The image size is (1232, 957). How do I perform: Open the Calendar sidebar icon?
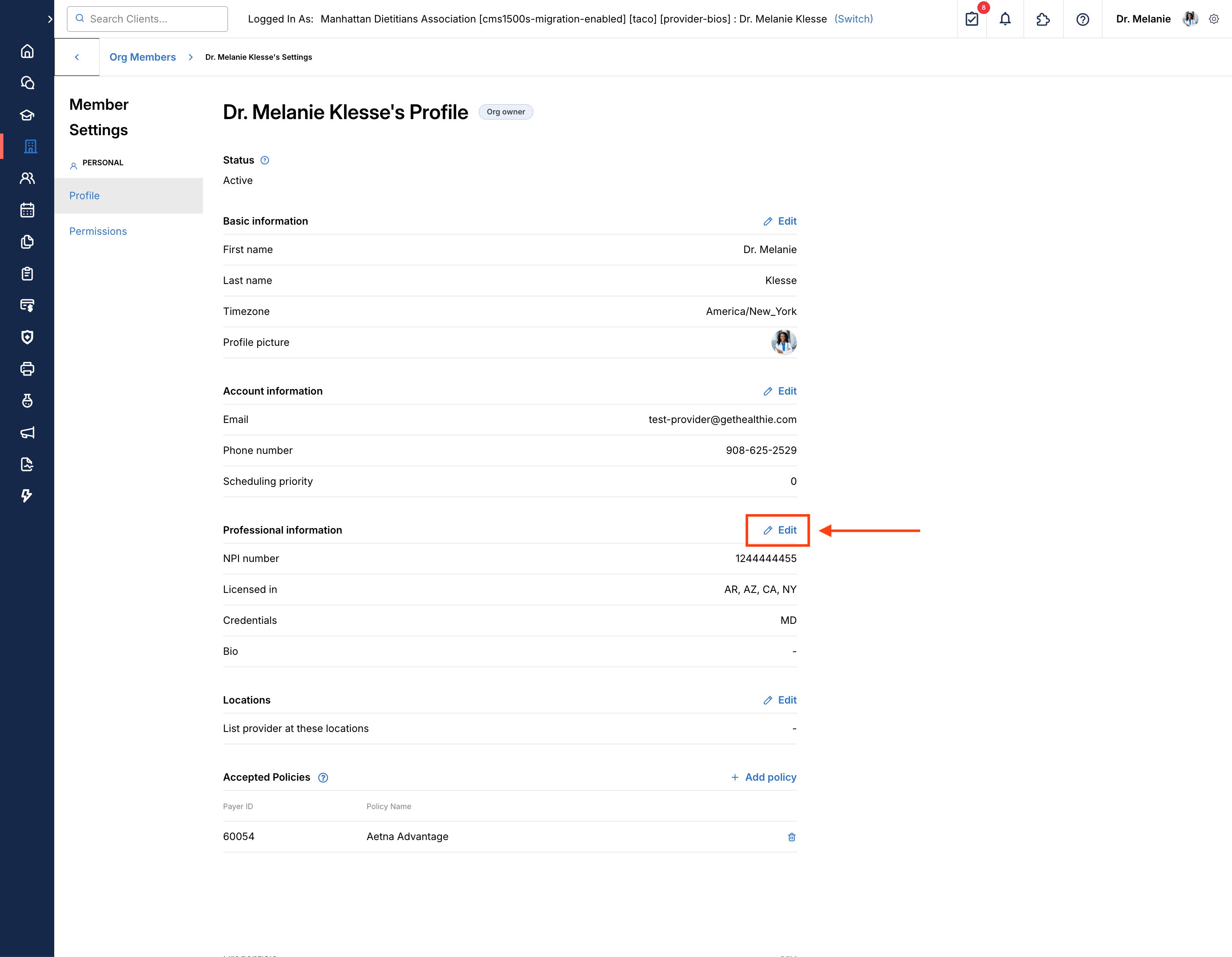[x=27, y=210]
